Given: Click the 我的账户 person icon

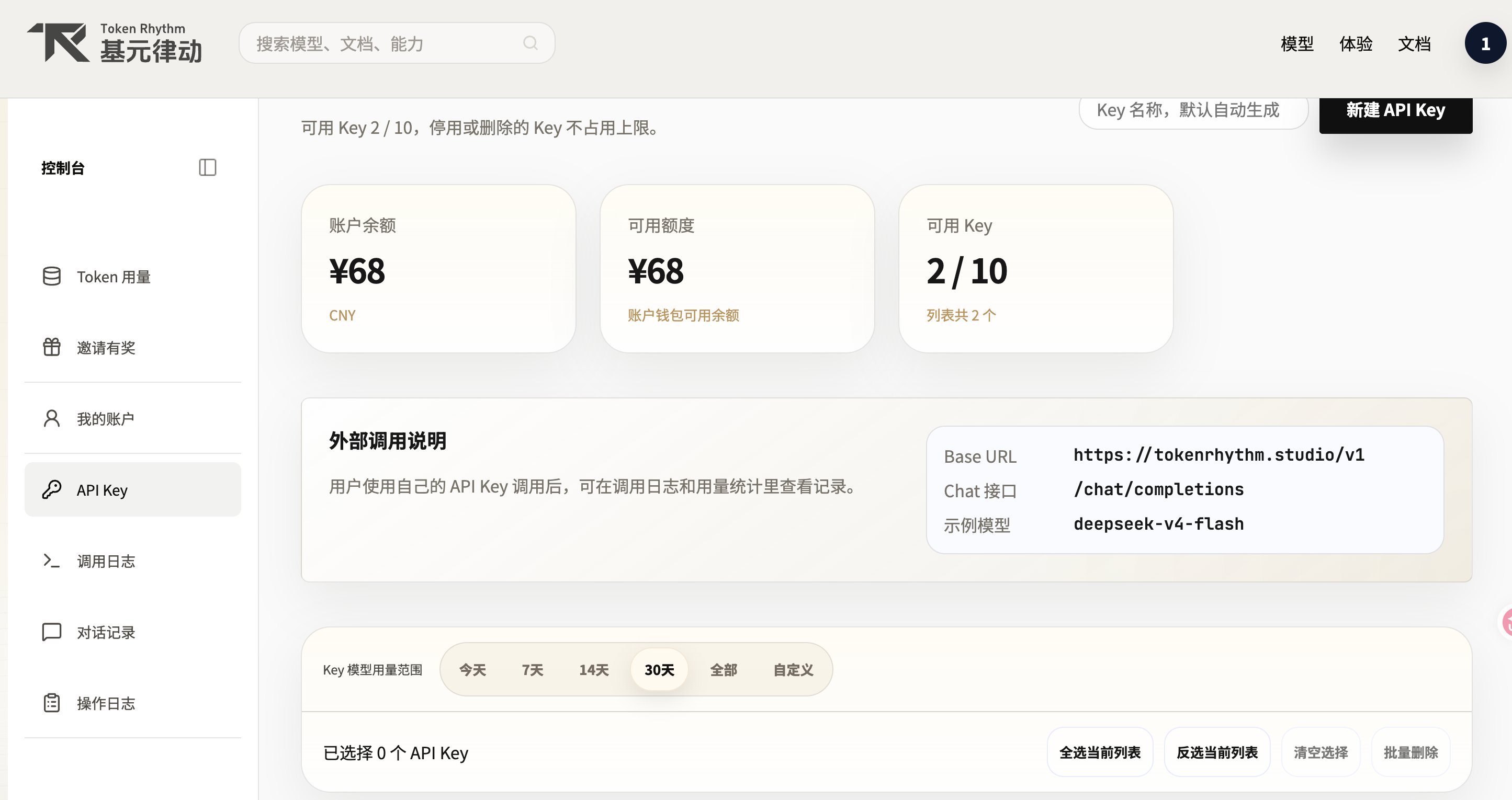Looking at the screenshot, I should pos(52,419).
